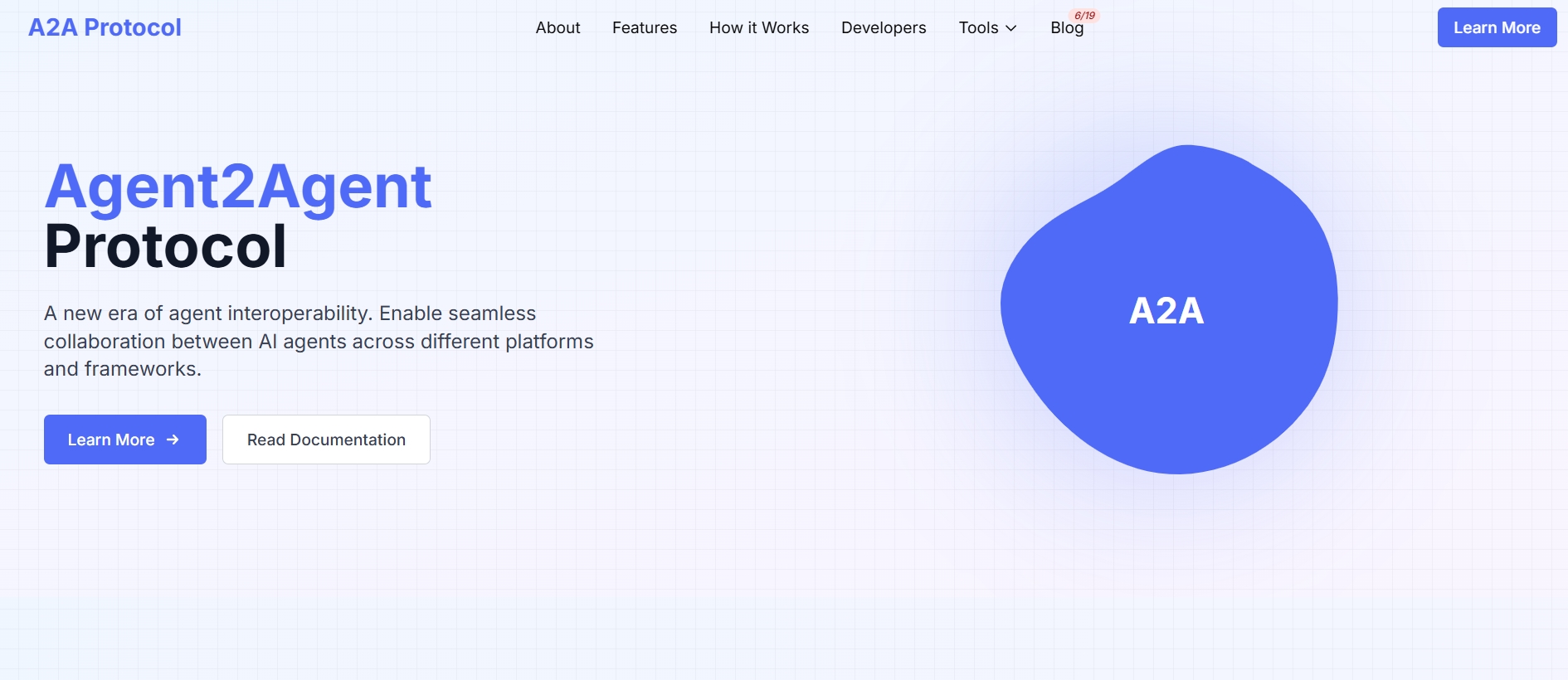This screenshot has width=1568, height=680.
Task: Click the blue Agent2Agent heading
Action: pos(238,187)
